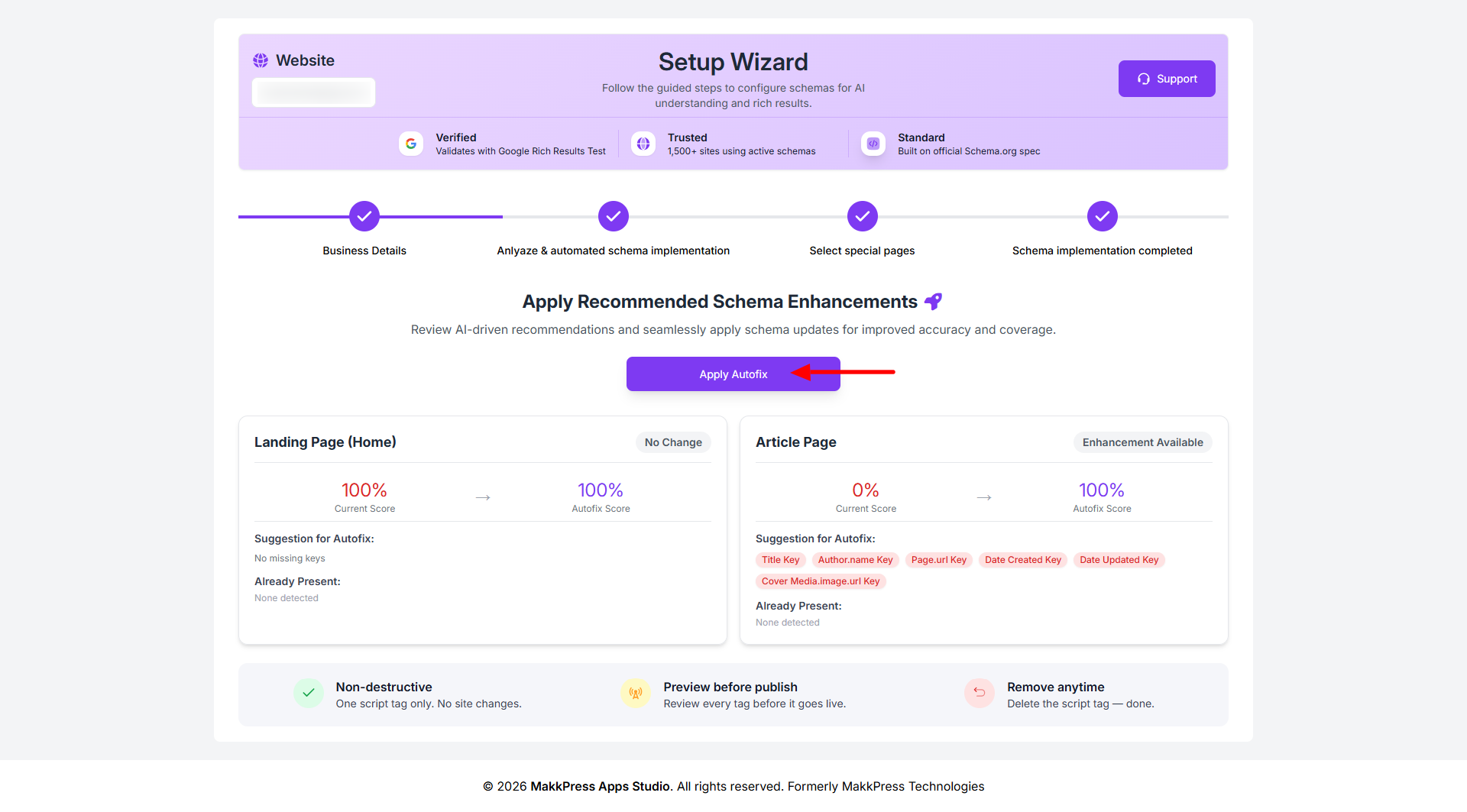
Task: Select Schema implementation completed step
Action: (x=1102, y=217)
